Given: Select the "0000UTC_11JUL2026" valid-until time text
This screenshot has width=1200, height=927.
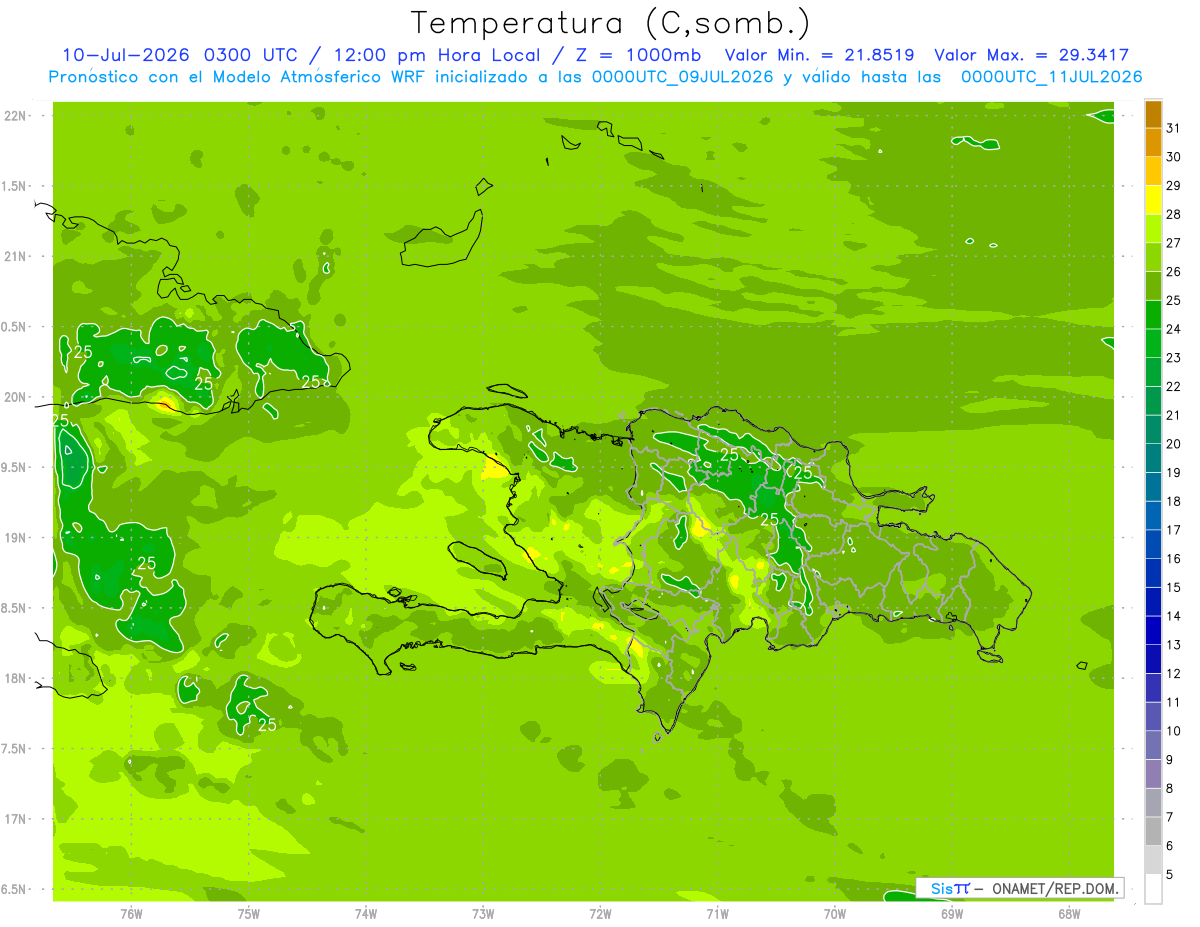Looking at the screenshot, I should point(1052,77).
